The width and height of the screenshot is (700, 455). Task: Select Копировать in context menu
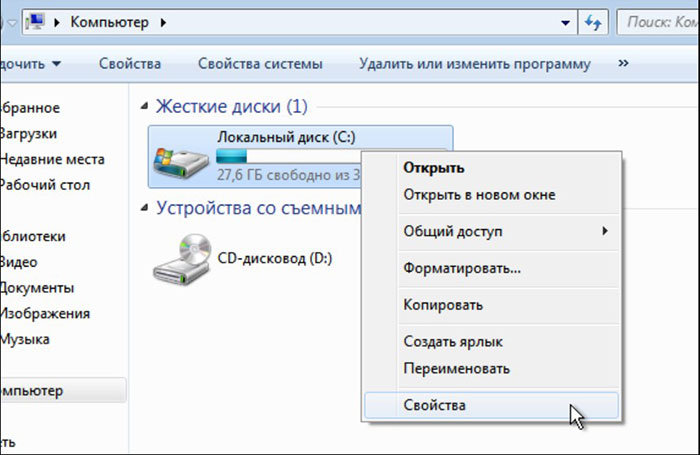tap(492, 305)
